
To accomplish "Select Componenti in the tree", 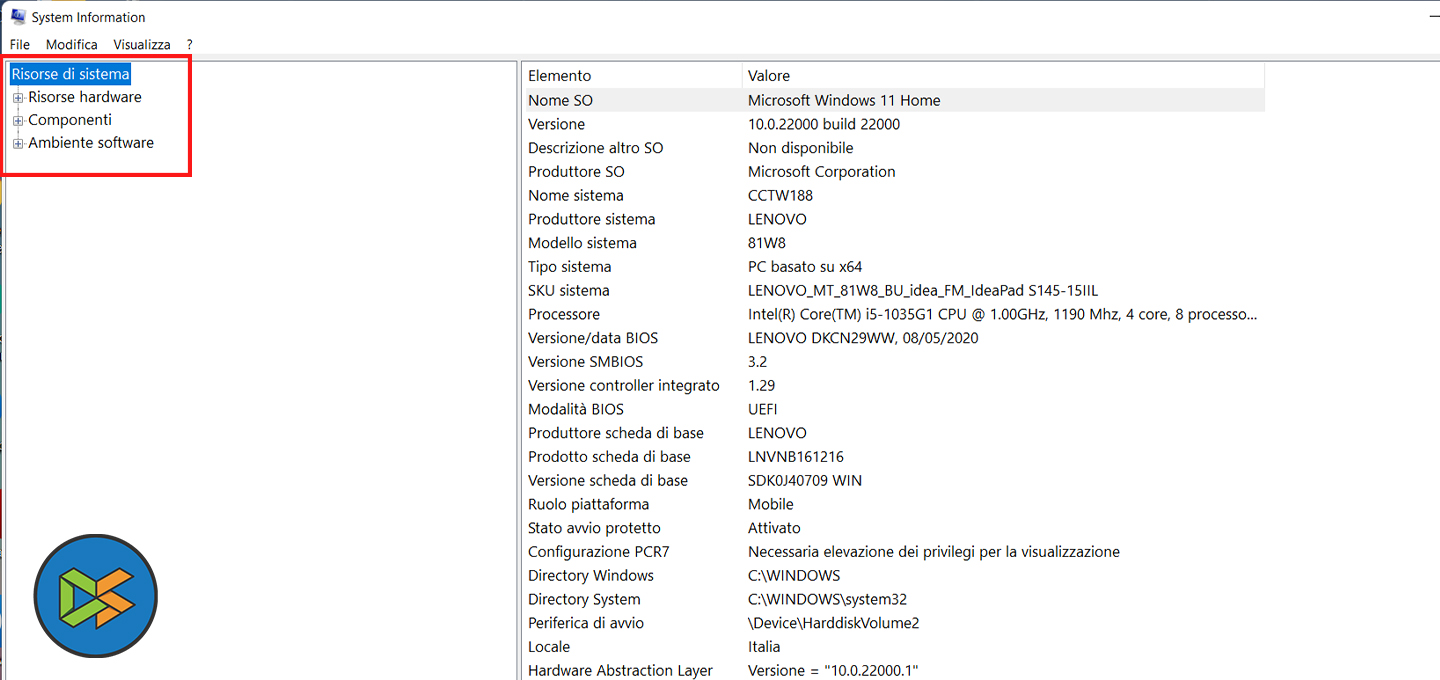I will coord(70,120).
